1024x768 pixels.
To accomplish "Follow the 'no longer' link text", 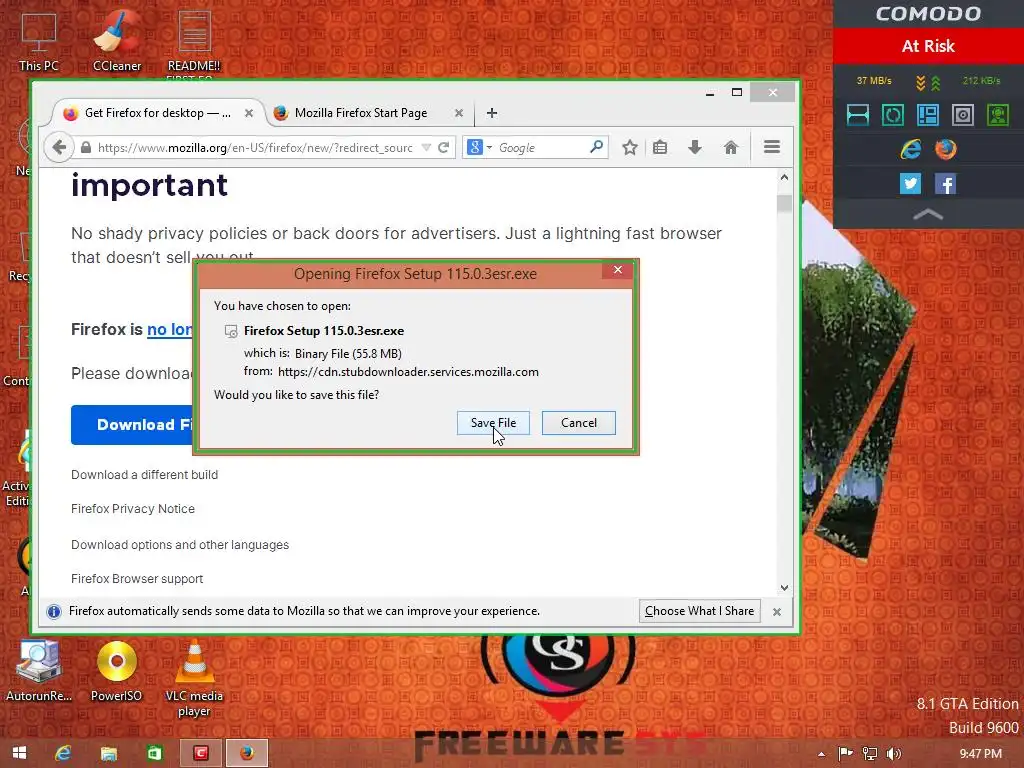I will [x=170, y=329].
